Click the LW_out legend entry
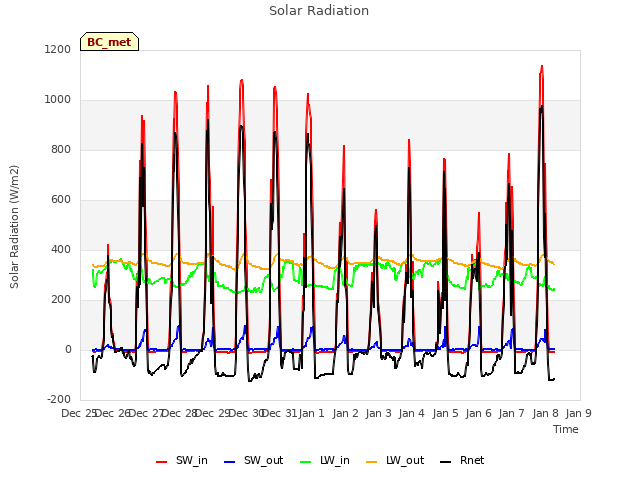Screen dimensions: 640x480 pos(395,460)
